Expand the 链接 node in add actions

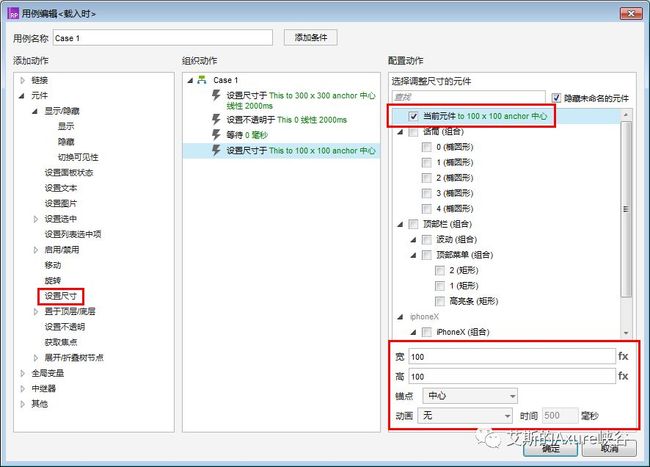point(23,80)
